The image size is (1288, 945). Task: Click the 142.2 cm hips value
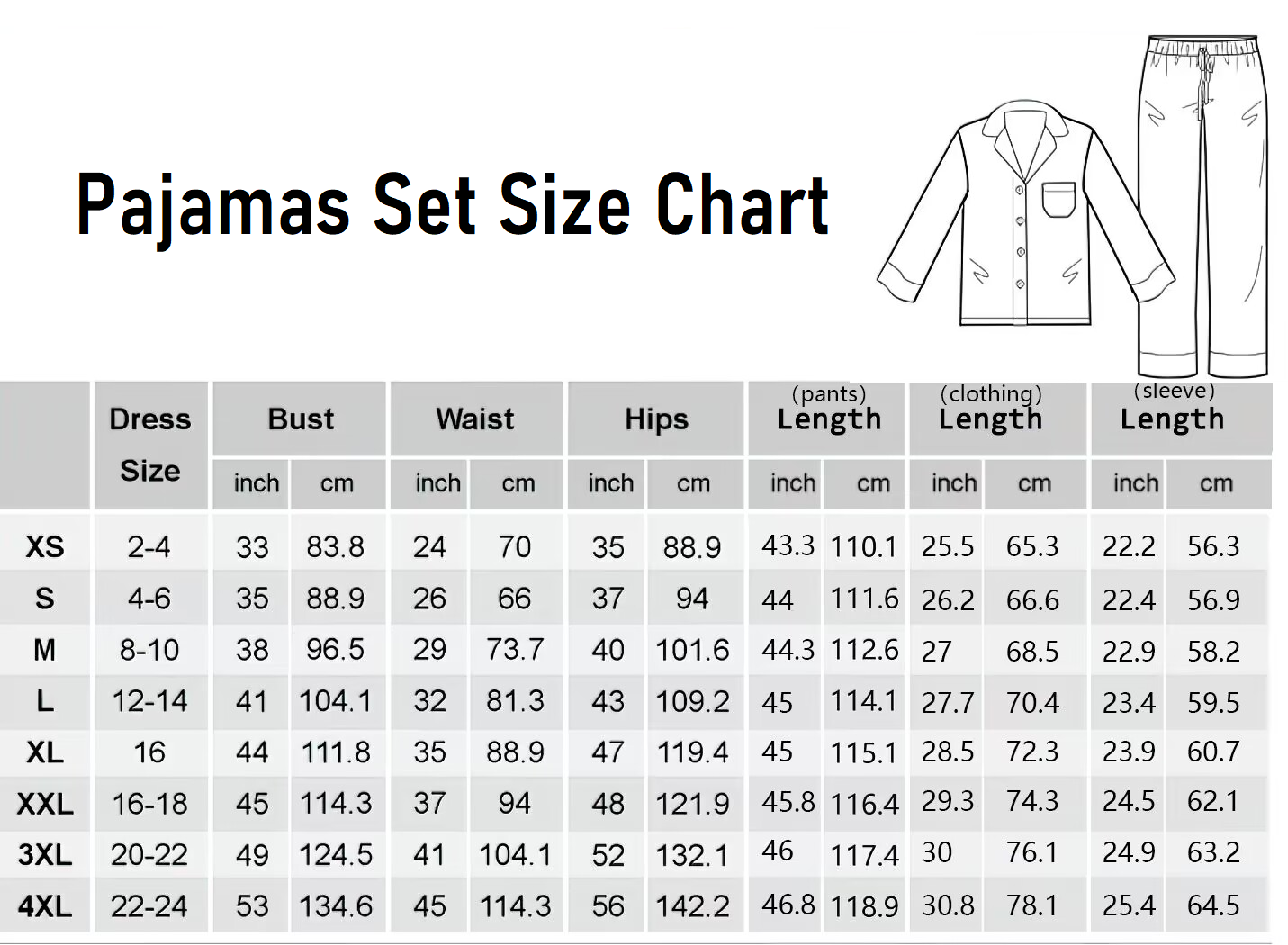(692, 905)
